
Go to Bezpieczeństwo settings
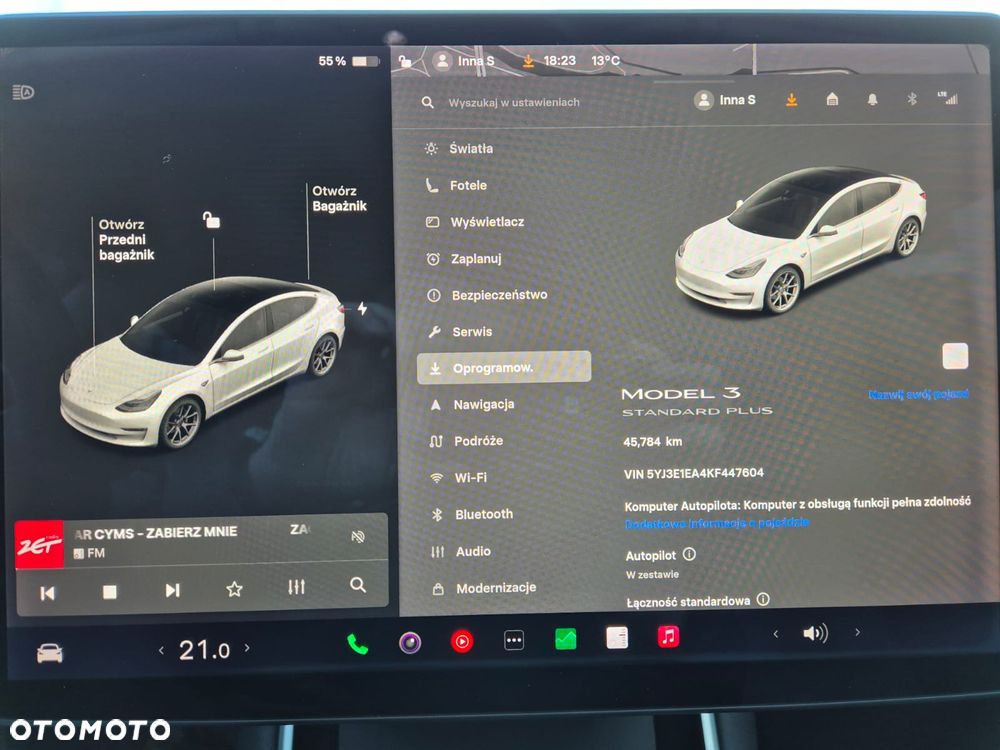pos(487,295)
